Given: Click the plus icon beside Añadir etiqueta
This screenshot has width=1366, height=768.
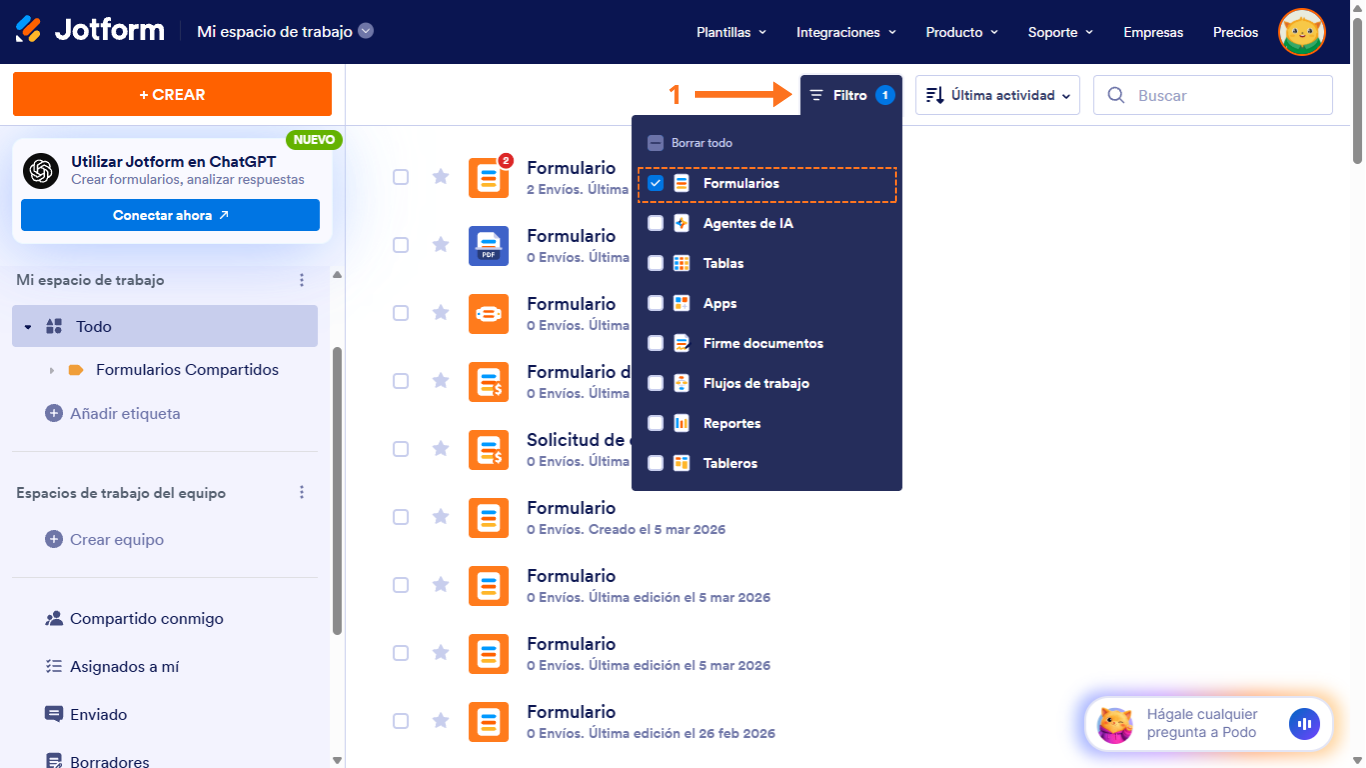Looking at the screenshot, I should (x=51, y=413).
